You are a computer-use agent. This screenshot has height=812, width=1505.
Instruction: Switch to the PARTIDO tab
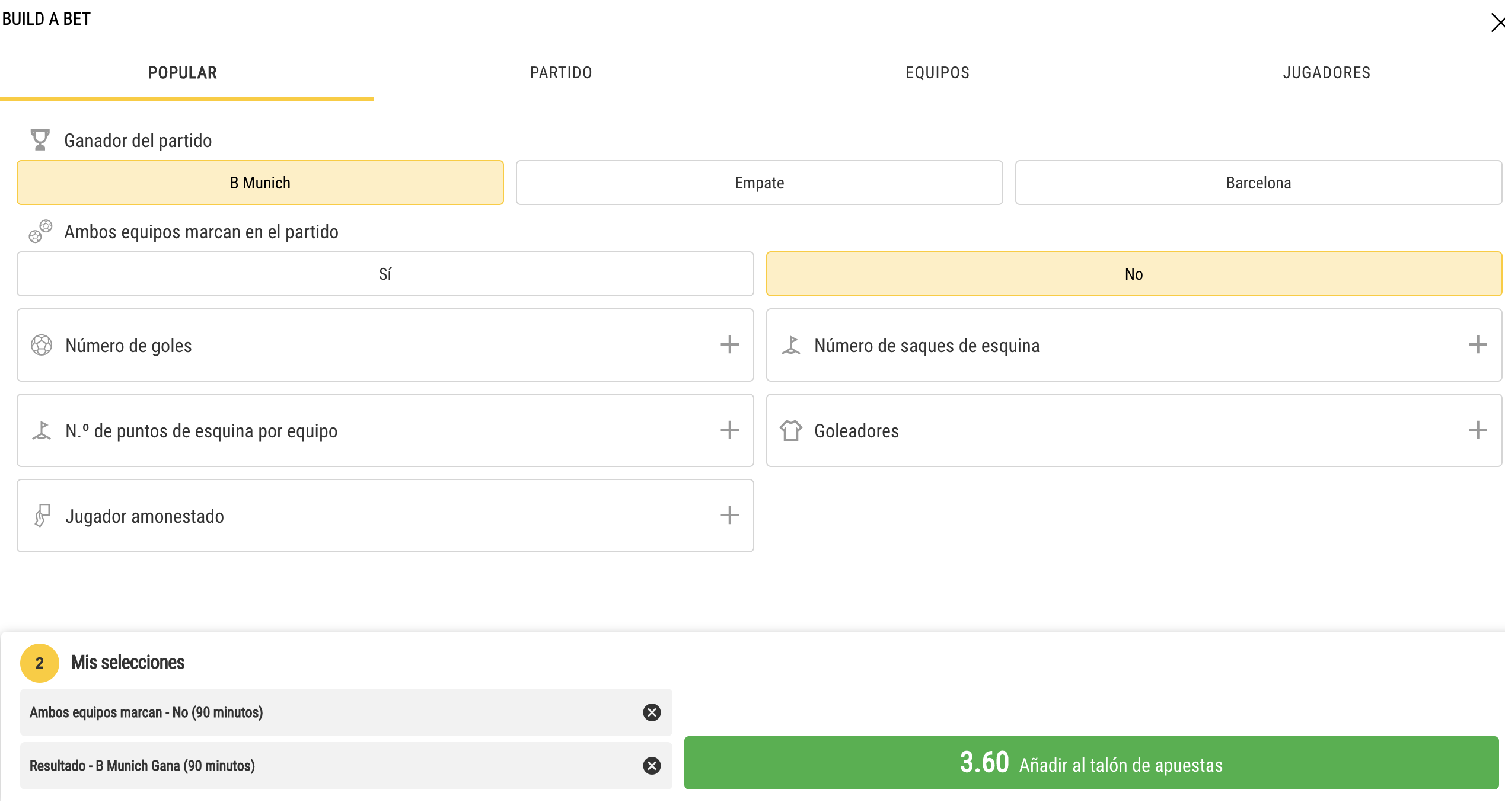[561, 73]
